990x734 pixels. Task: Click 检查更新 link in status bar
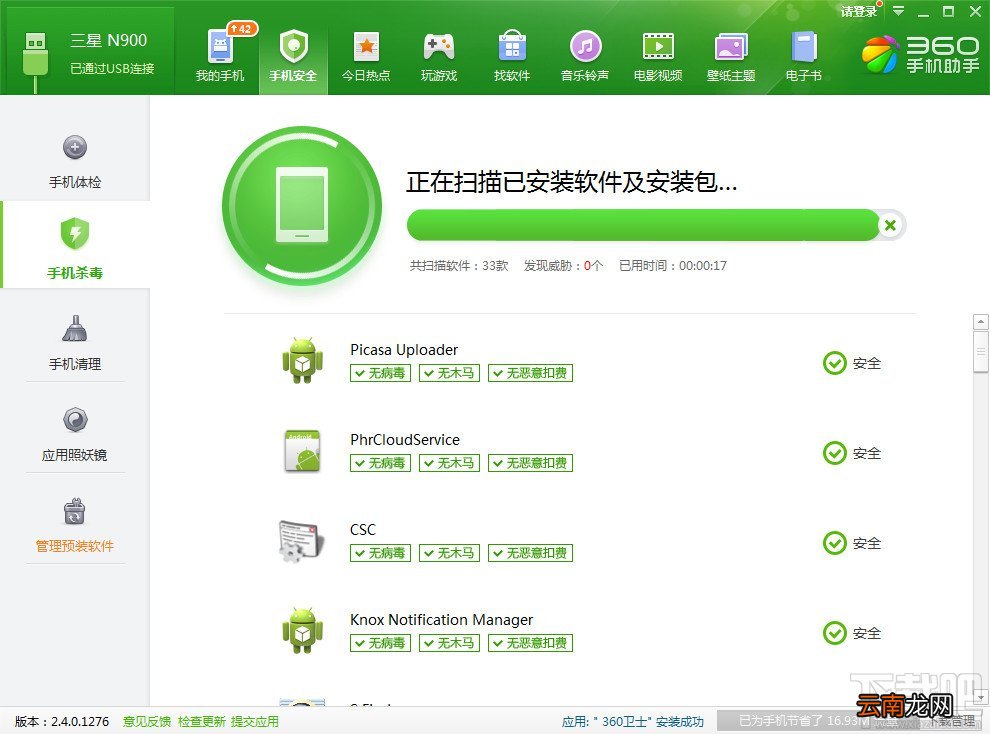point(201,721)
